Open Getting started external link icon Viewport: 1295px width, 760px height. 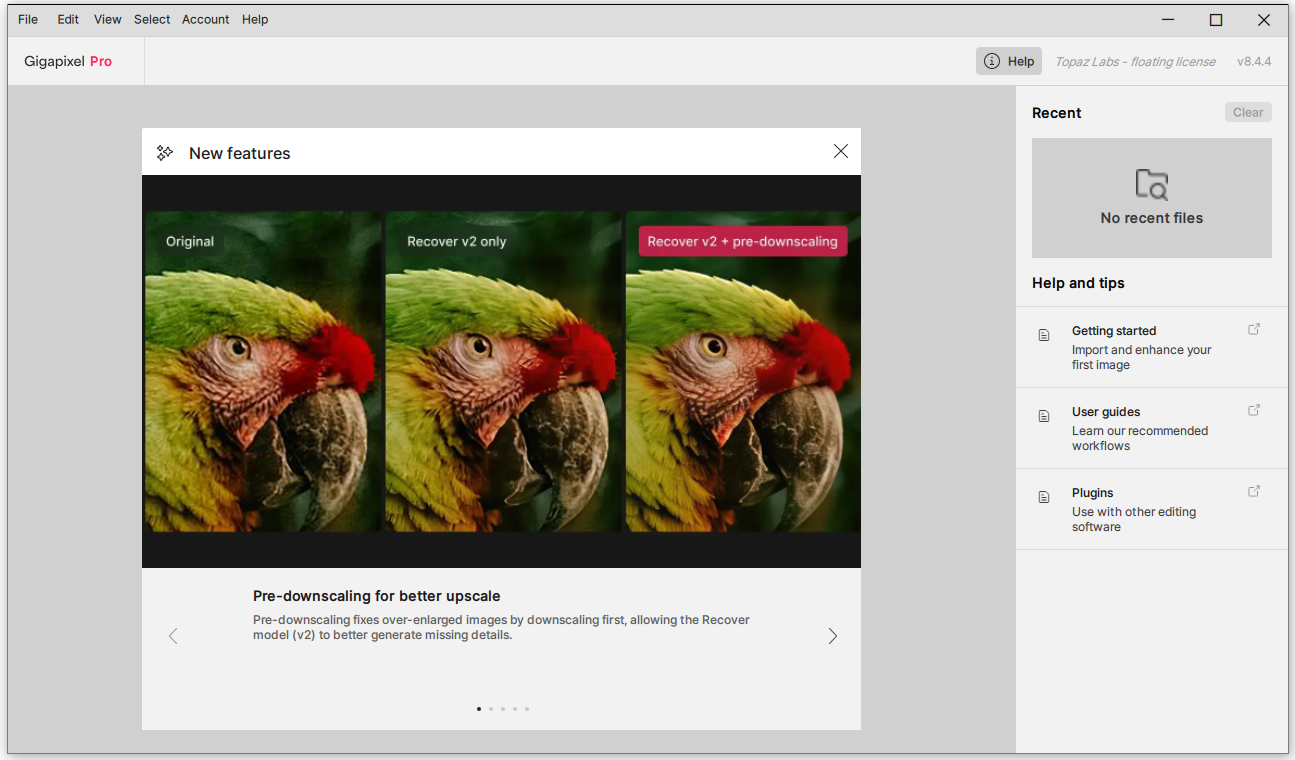tap(1254, 329)
